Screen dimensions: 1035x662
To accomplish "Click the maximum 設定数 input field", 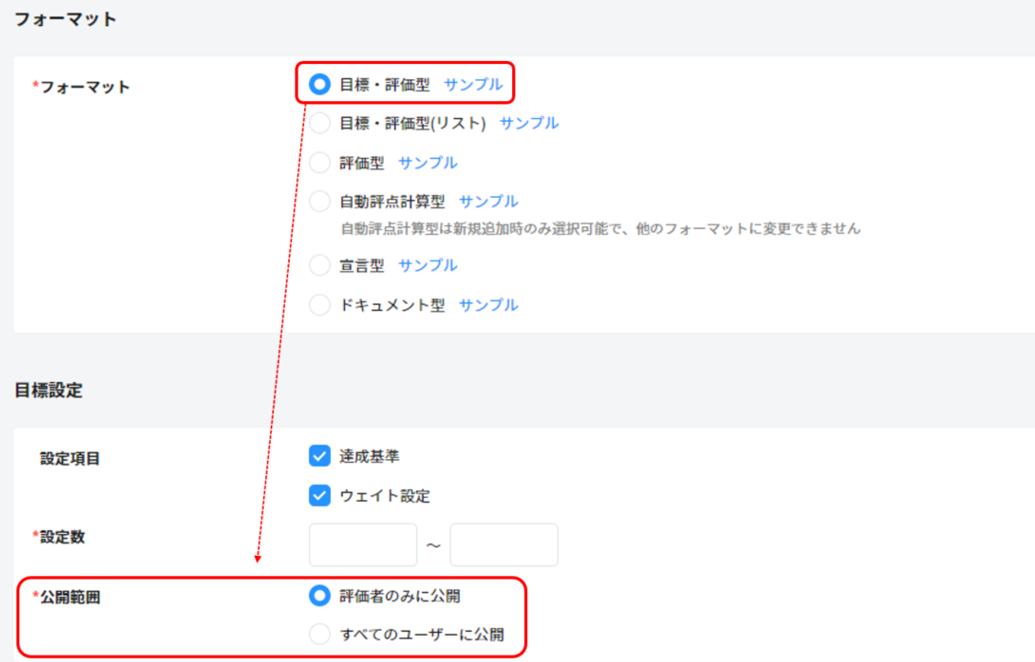I will tap(503, 545).
